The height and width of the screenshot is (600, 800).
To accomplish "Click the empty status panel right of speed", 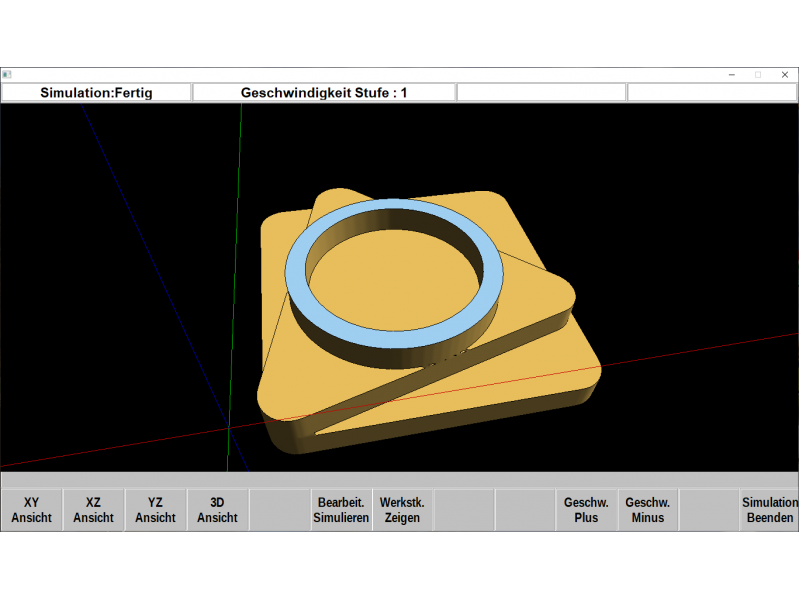I will [540, 92].
